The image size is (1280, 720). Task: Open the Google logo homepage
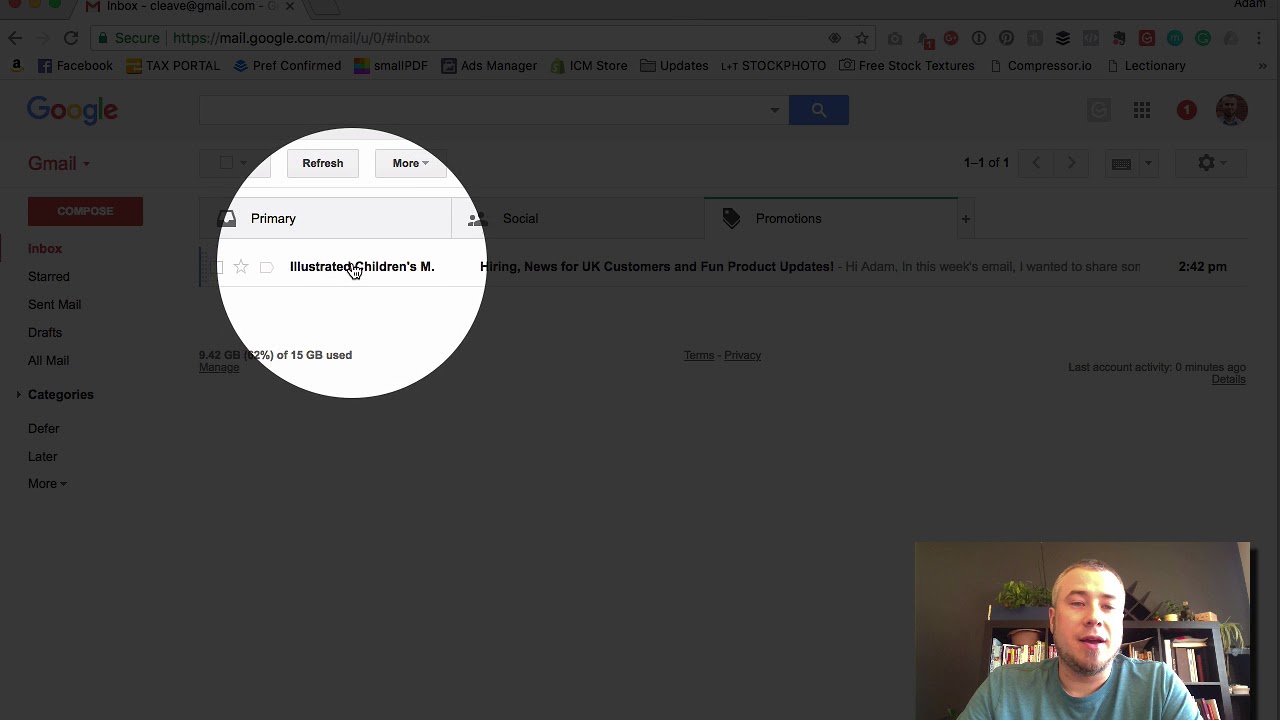point(72,110)
